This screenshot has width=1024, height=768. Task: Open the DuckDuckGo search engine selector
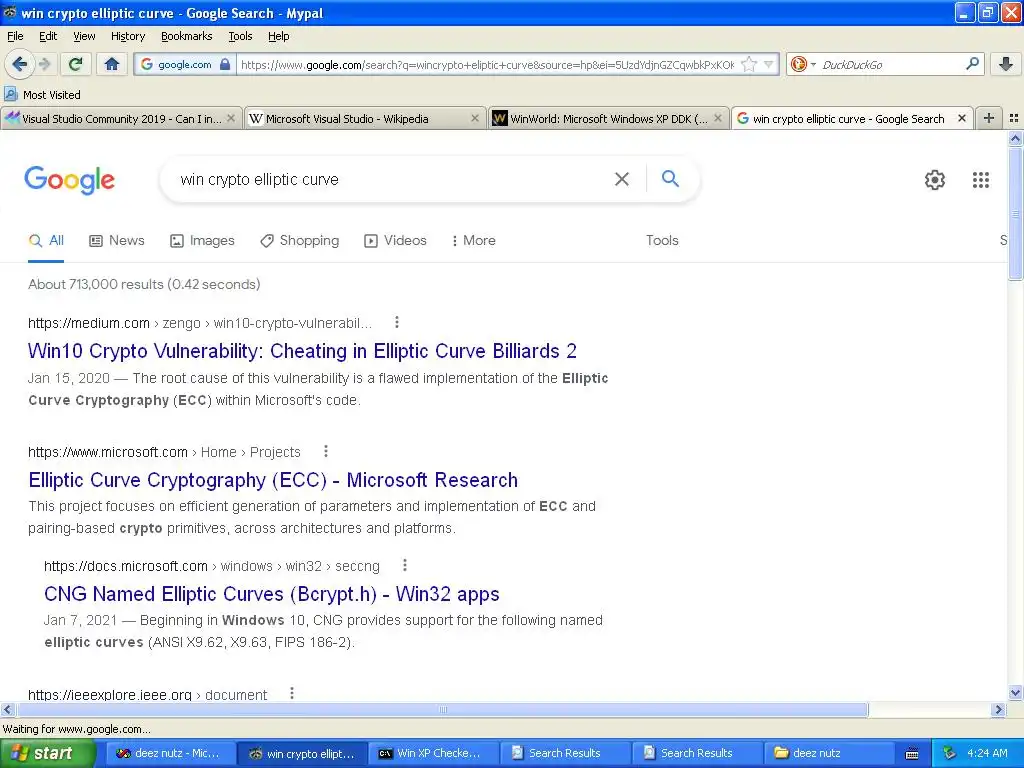coord(803,64)
